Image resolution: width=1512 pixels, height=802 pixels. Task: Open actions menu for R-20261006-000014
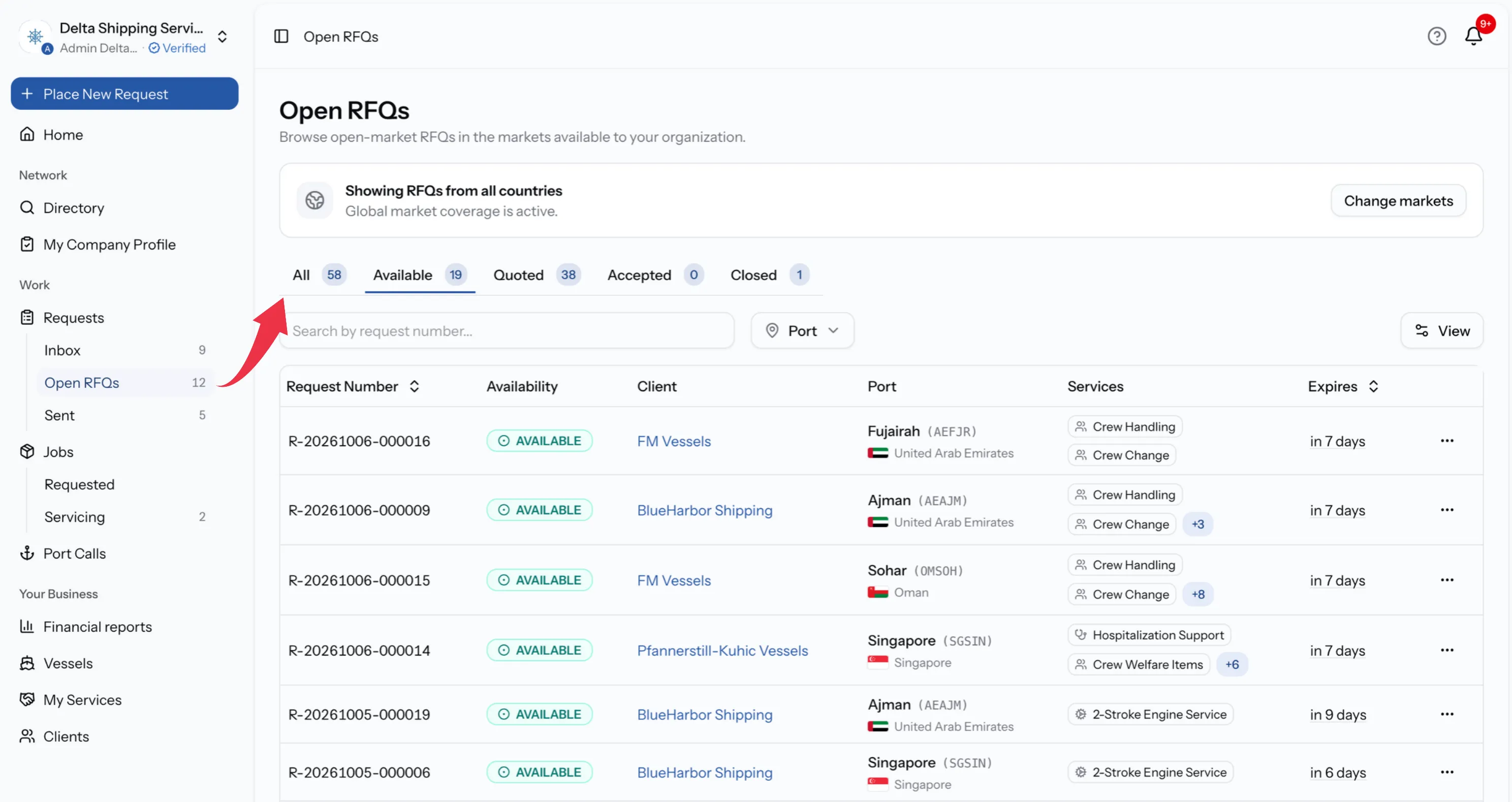click(1447, 650)
